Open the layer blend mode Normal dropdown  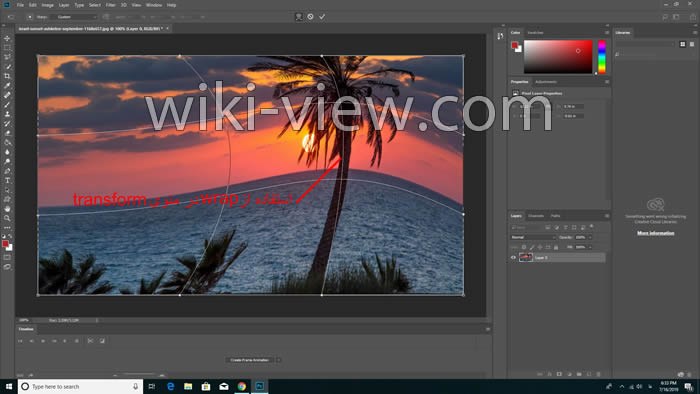[x=533, y=237]
